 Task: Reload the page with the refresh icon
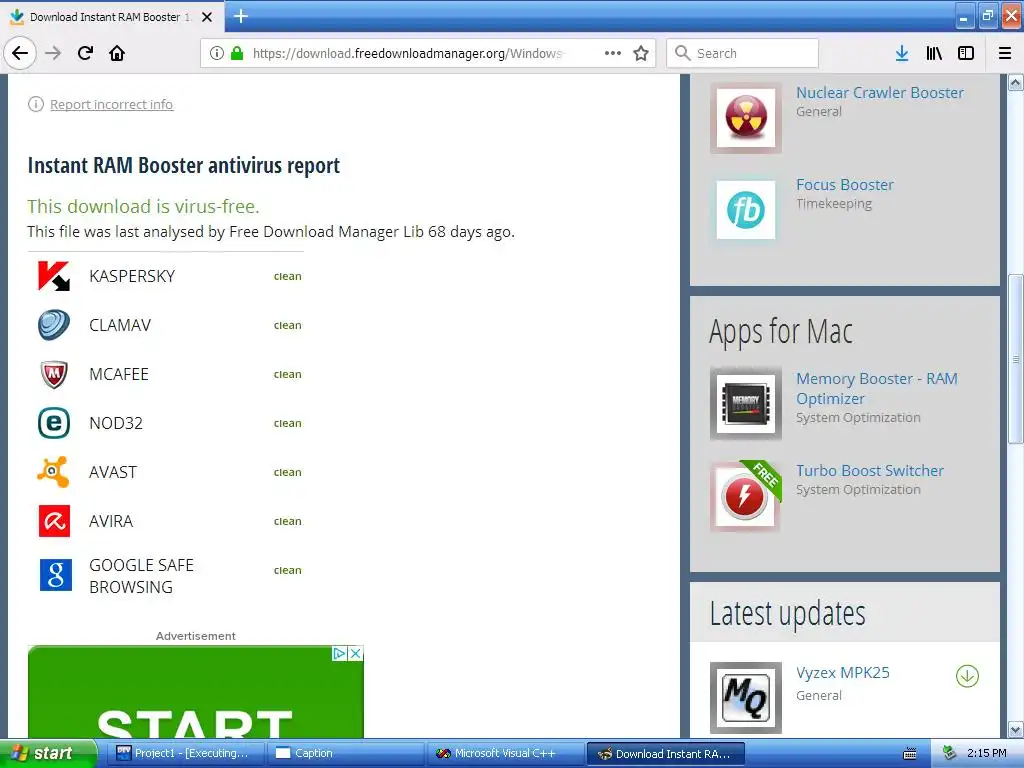[x=86, y=53]
